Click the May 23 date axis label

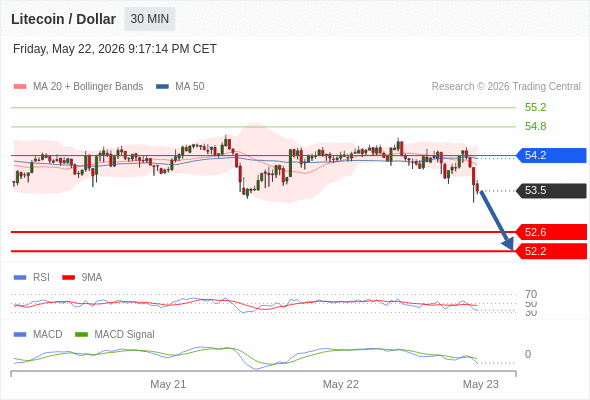click(481, 384)
